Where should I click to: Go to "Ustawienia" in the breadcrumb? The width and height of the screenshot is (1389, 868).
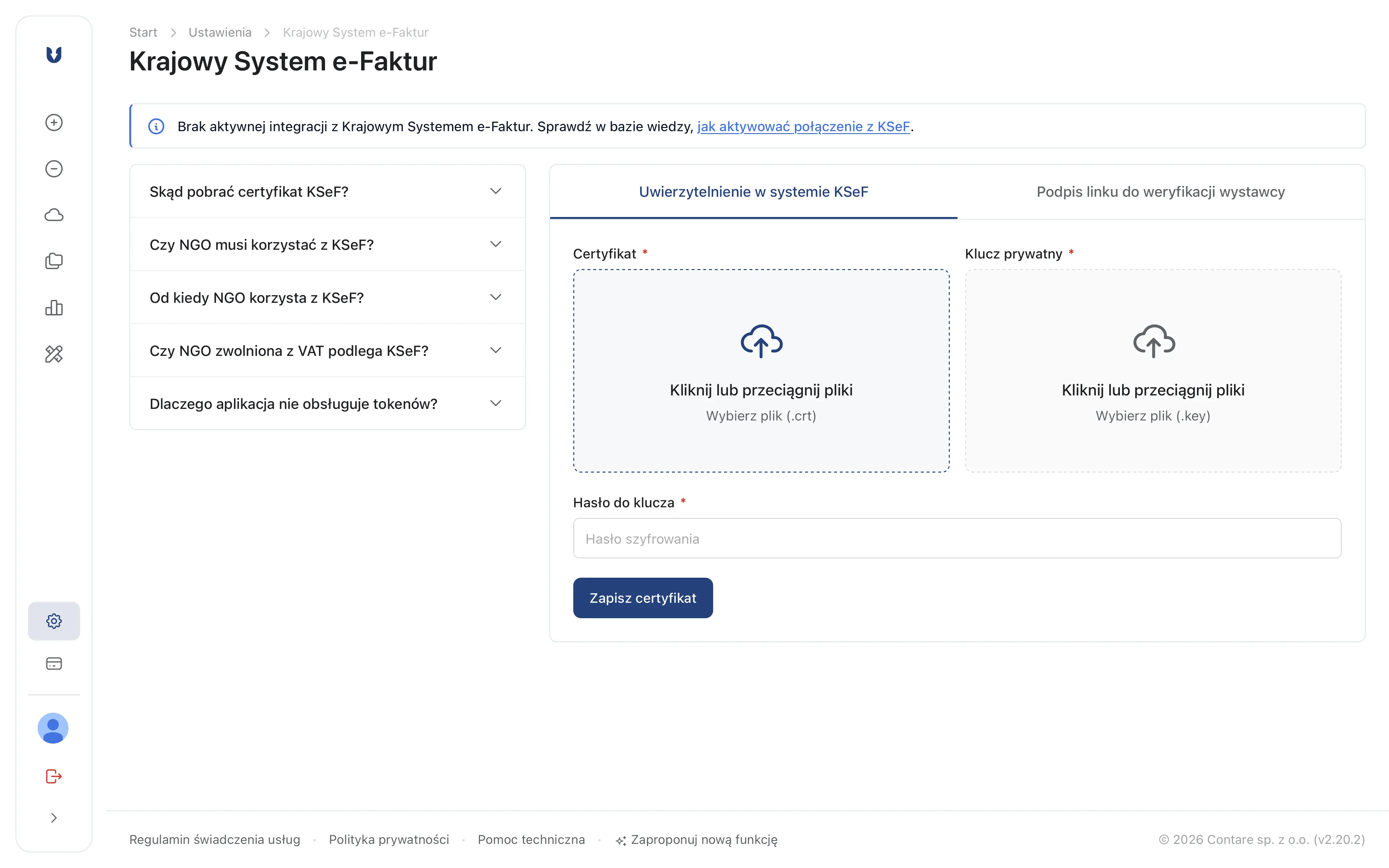point(220,32)
